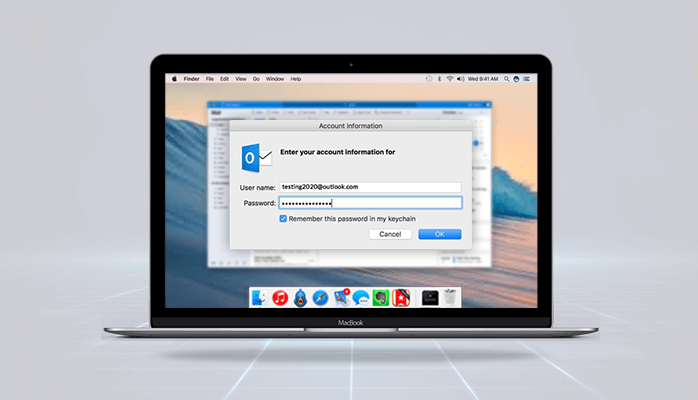The image size is (698, 400).
Task: Open the blue bird Twitter app in Dock
Action: [x=300, y=298]
